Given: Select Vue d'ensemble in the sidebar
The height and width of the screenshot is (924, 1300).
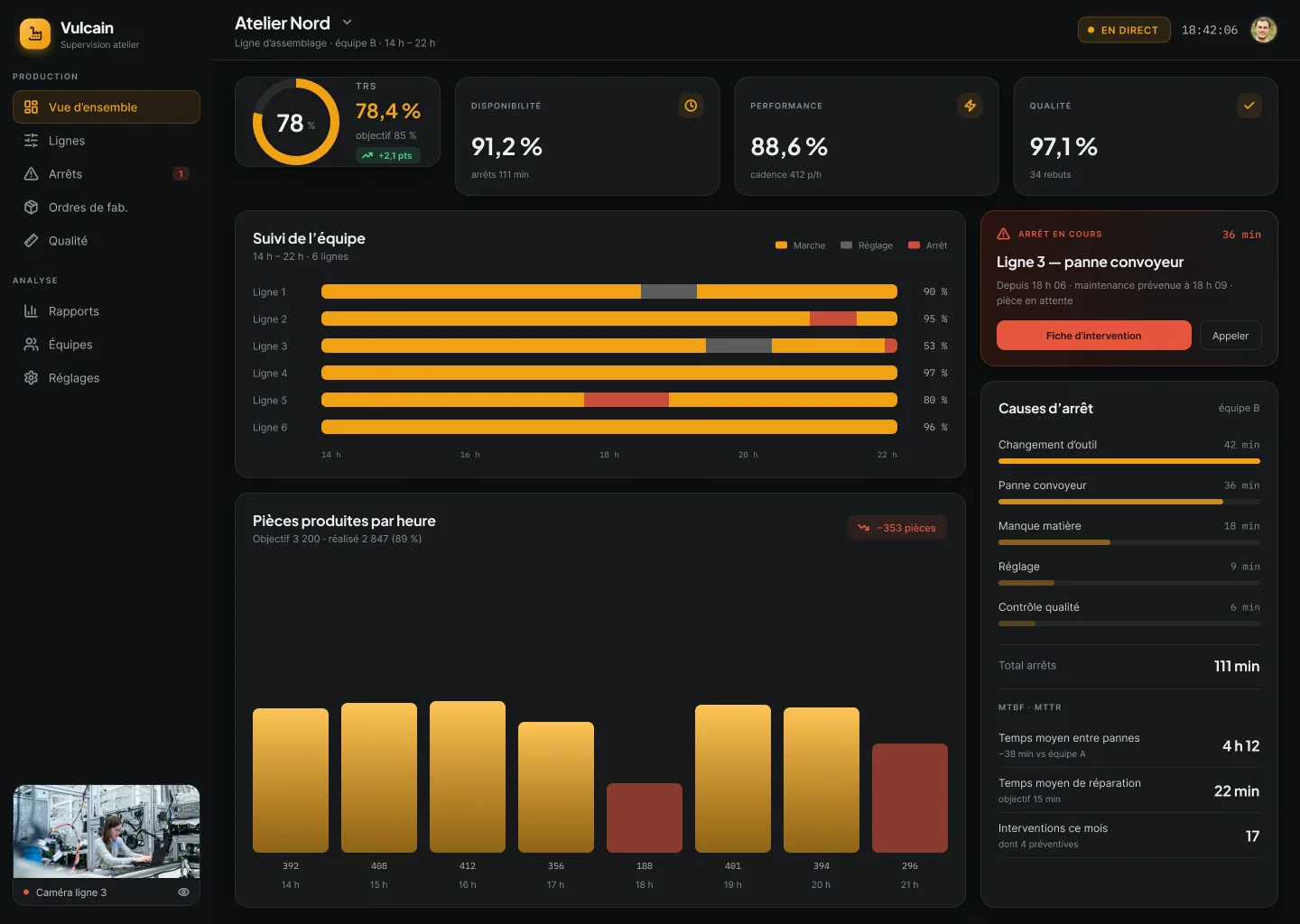Looking at the screenshot, I should tap(107, 106).
